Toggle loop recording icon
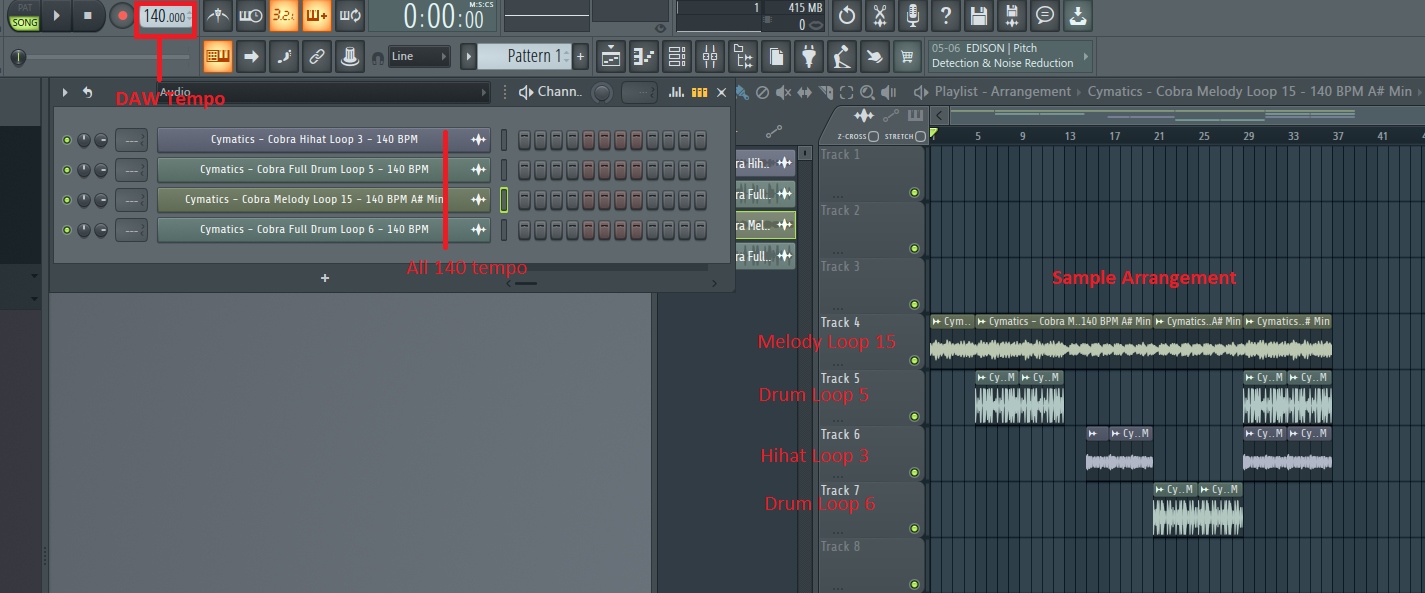Image resolution: width=1425 pixels, height=593 pixels. click(x=349, y=16)
